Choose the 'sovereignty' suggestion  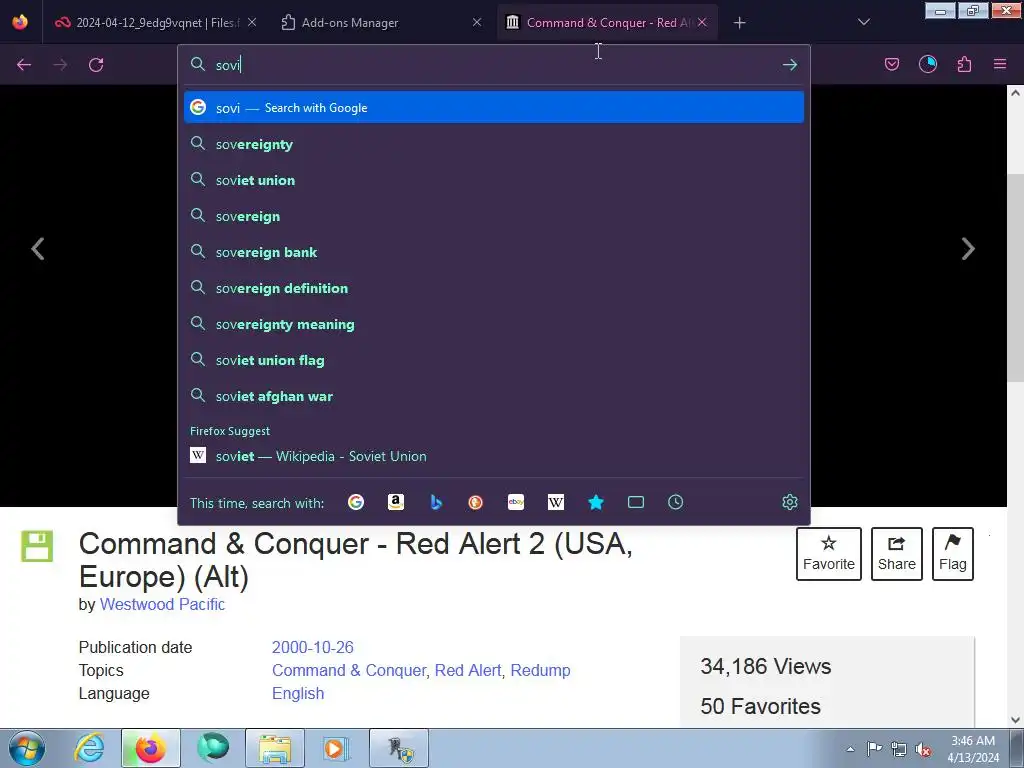tap(494, 144)
